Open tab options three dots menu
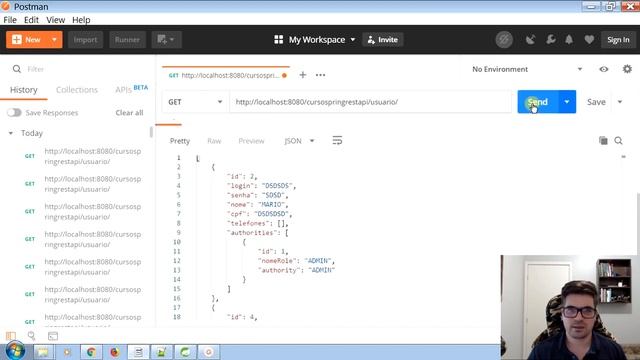640x360 pixels. pos(320,75)
